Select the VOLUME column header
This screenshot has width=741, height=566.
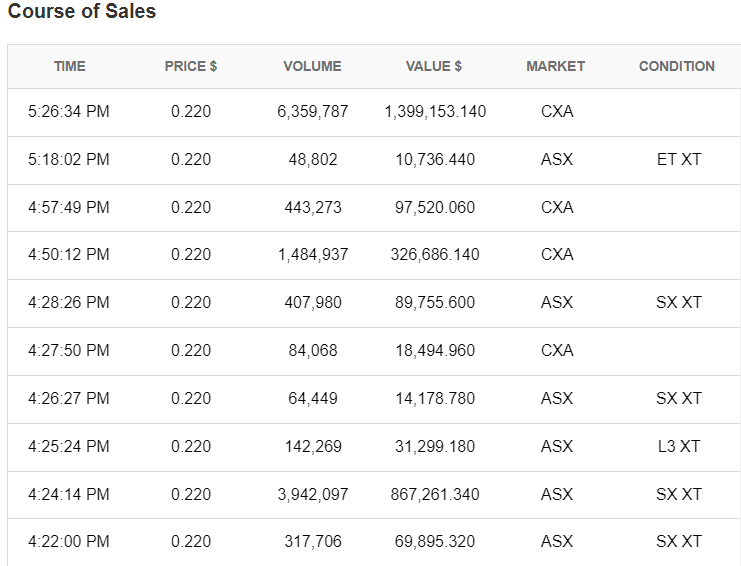[x=312, y=66]
